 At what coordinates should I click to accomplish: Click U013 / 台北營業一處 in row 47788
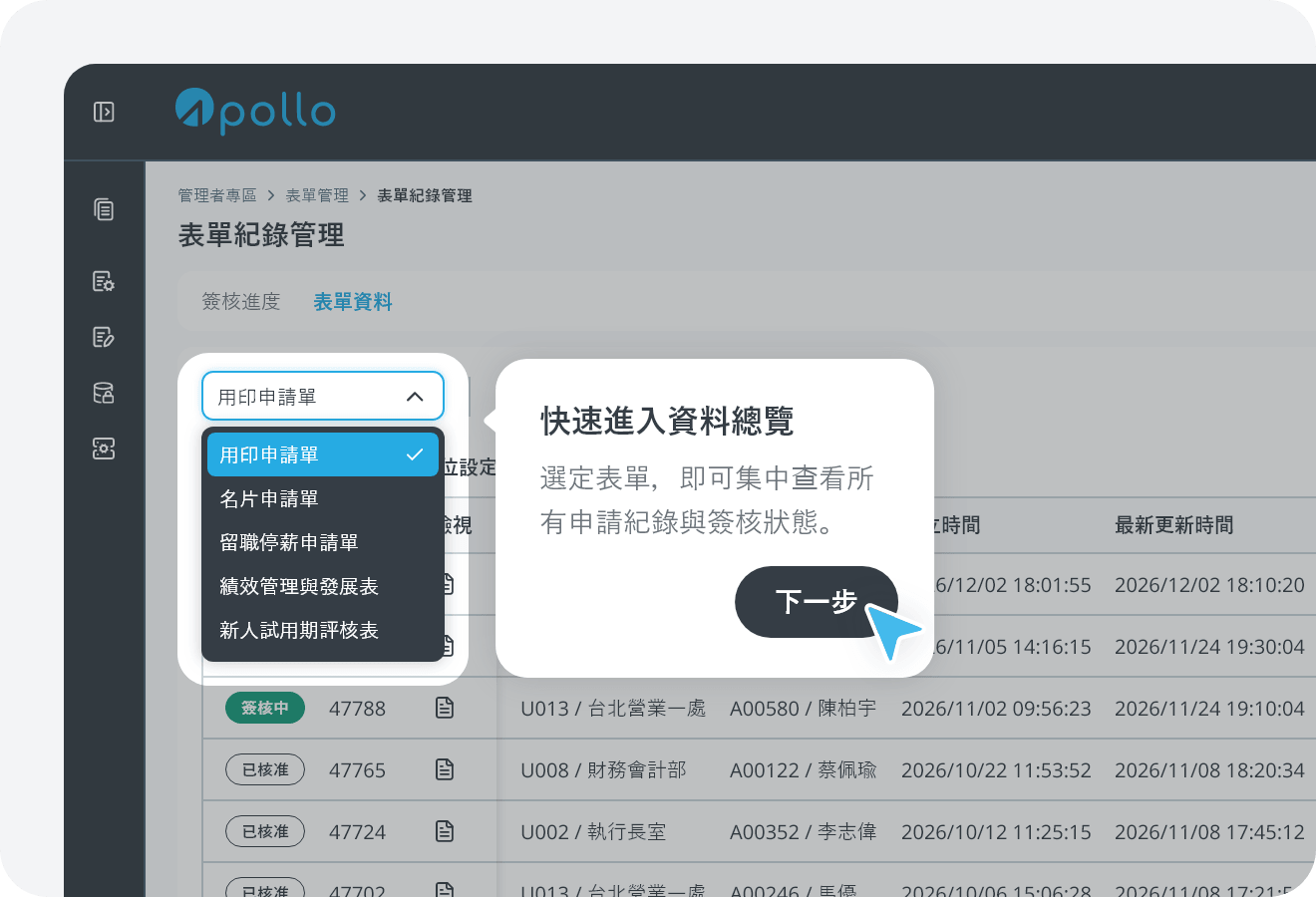(613, 709)
